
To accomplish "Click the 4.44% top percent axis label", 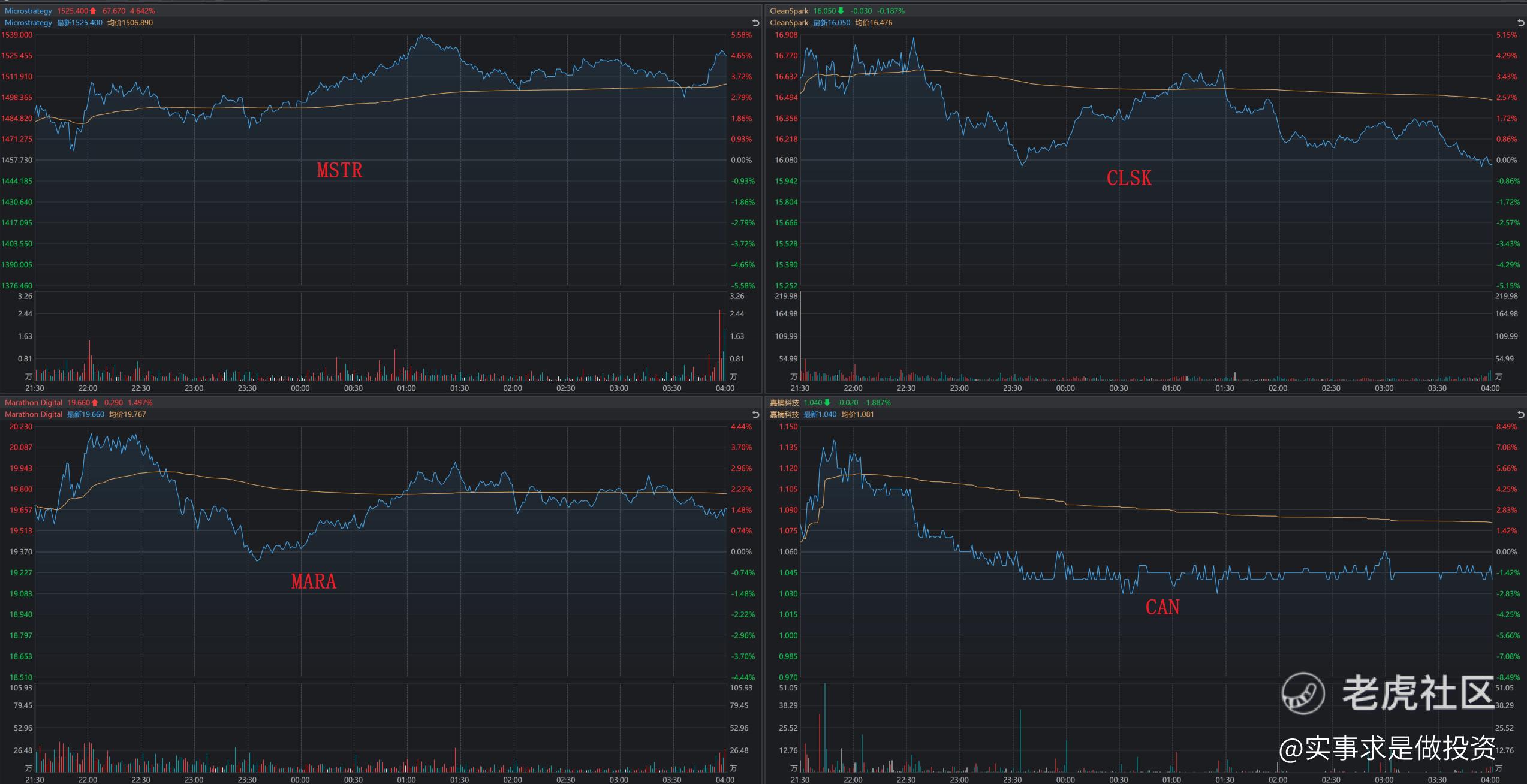I will 741,427.
